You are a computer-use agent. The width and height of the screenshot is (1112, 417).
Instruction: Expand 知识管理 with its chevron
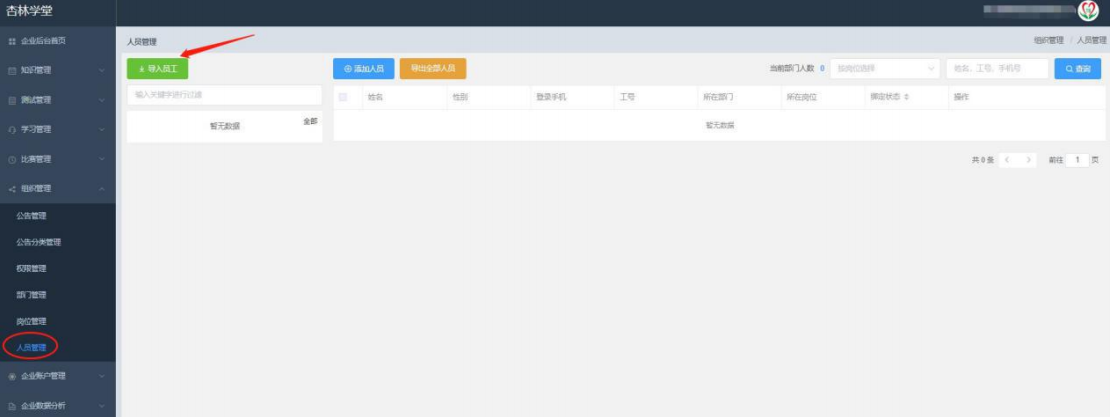(x=102, y=71)
